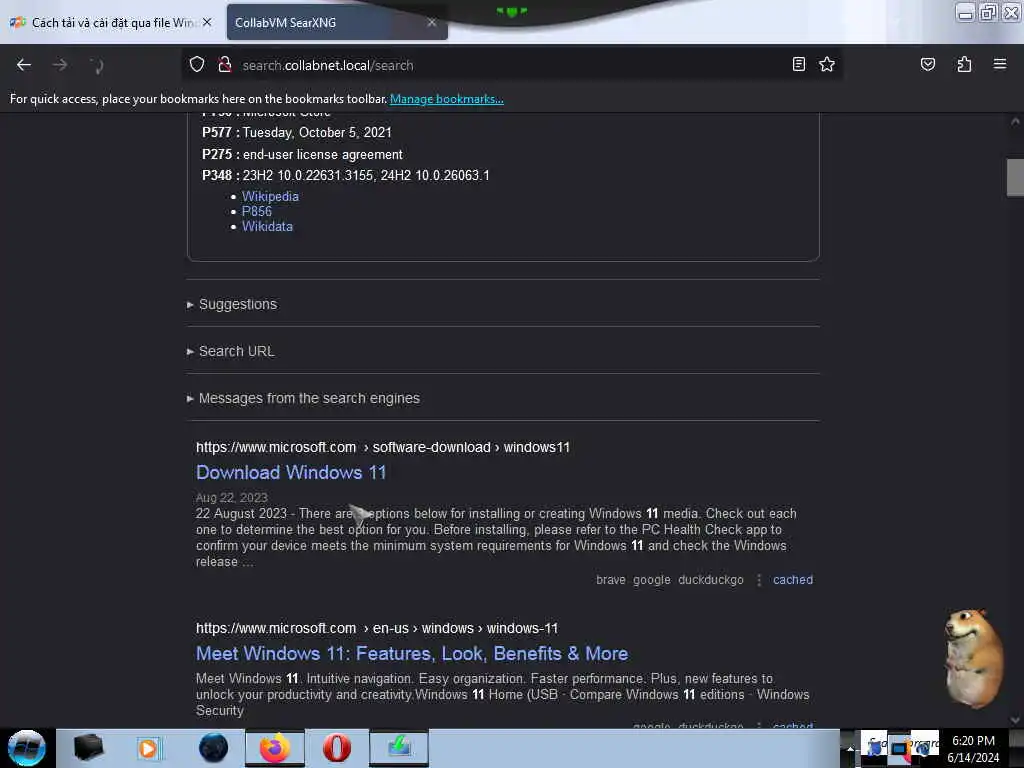
Task: Open the Pocket save icon
Action: tap(927, 64)
